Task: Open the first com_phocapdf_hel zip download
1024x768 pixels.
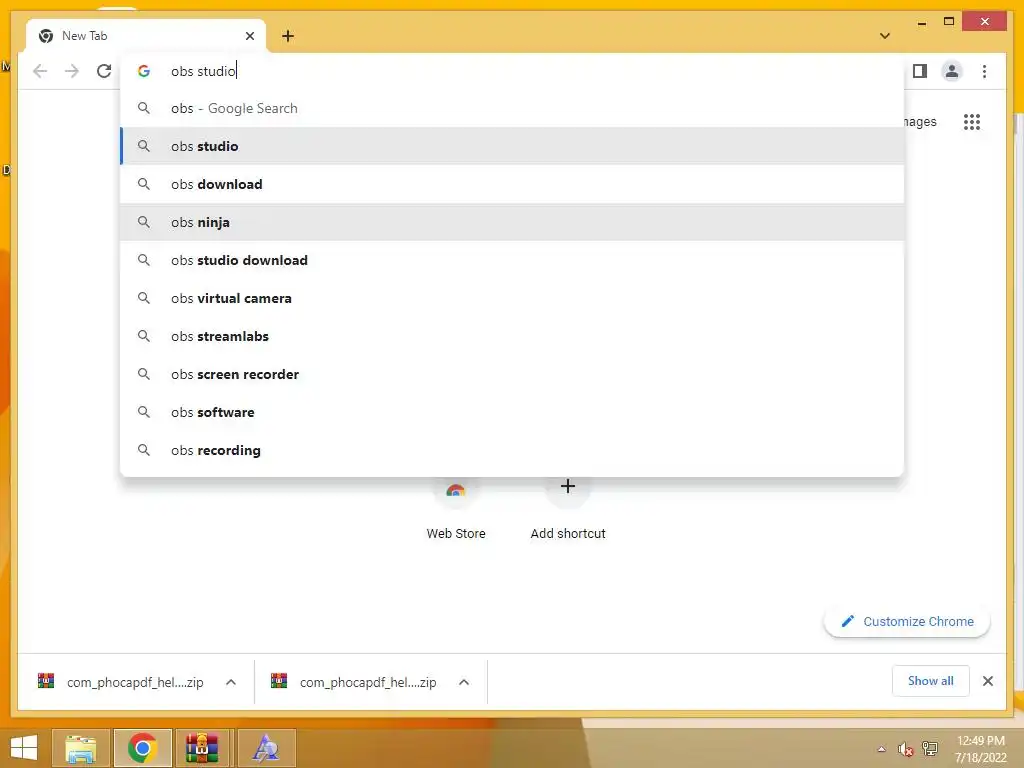Action: 121,682
